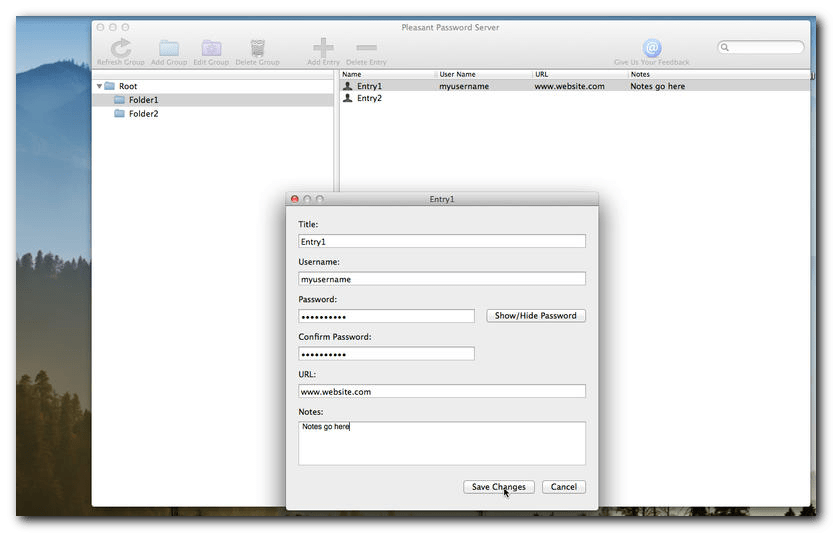This screenshot has height=533, width=833.
Task: Click the Folder1 folder icon
Action: tap(120, 100)
